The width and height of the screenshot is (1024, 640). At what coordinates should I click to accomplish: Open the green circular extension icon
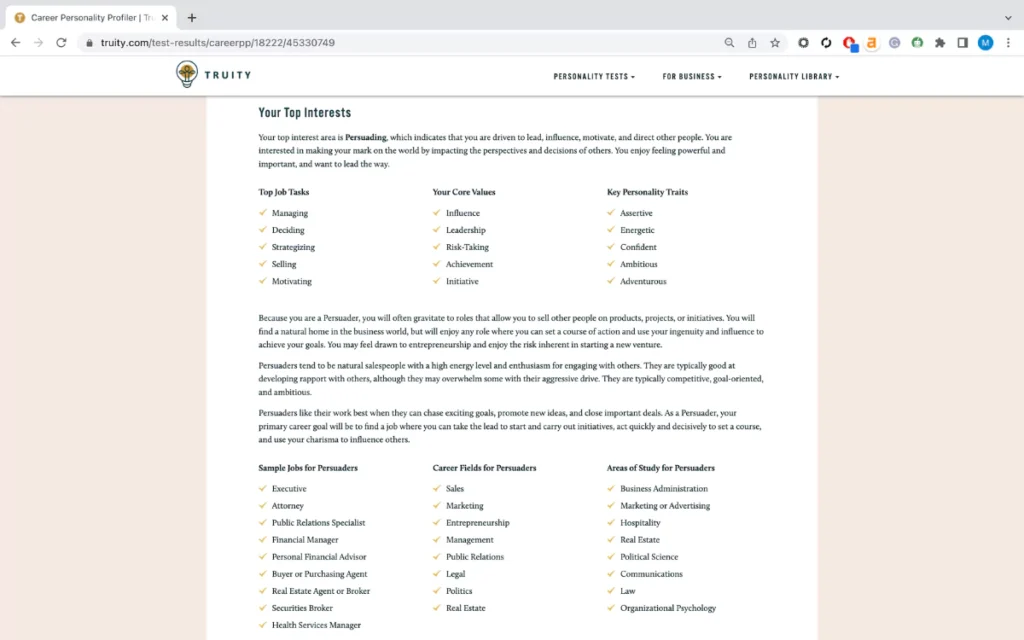[918, 42]
